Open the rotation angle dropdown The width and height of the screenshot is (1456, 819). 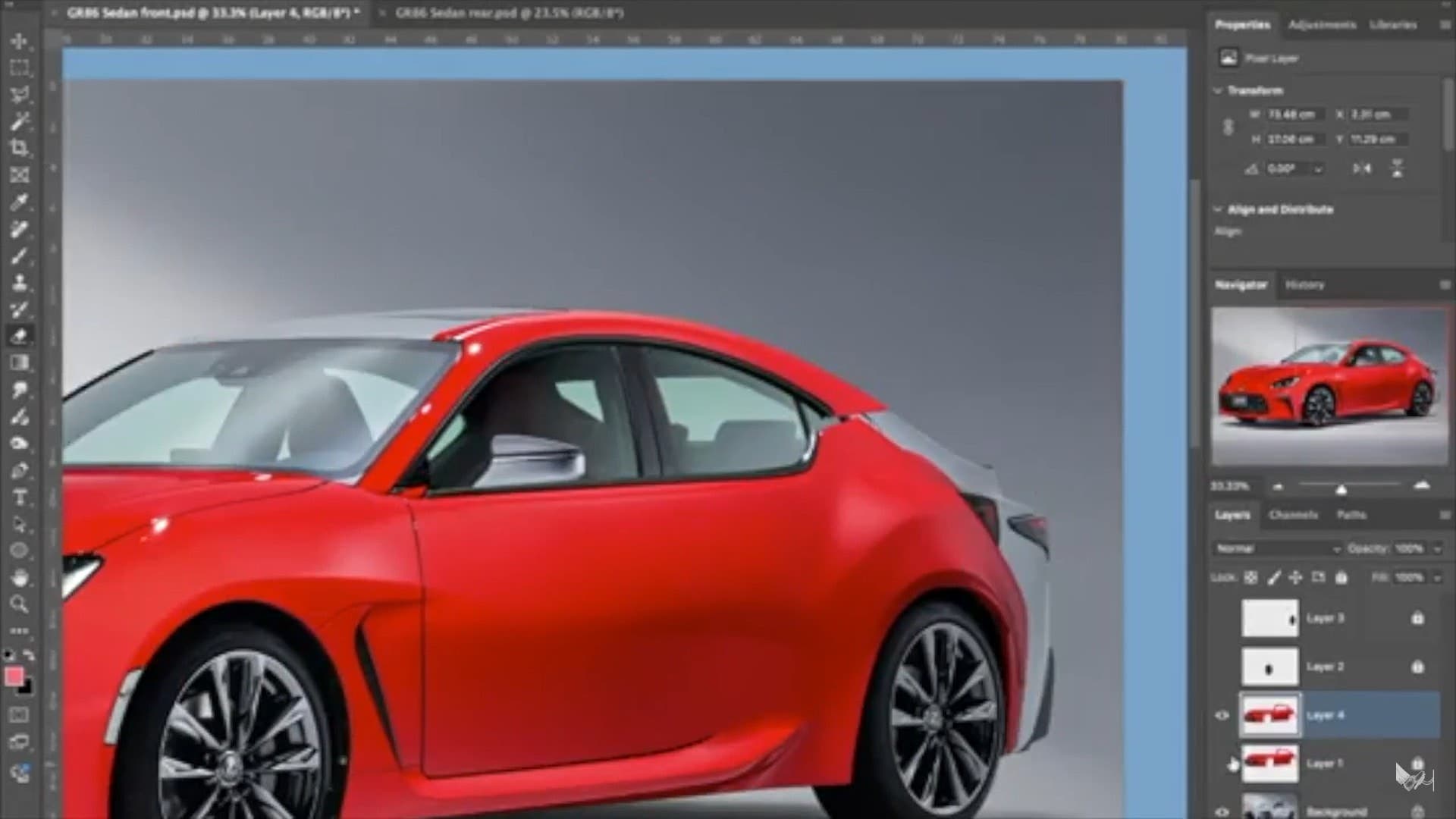[x=1318, y=169]
